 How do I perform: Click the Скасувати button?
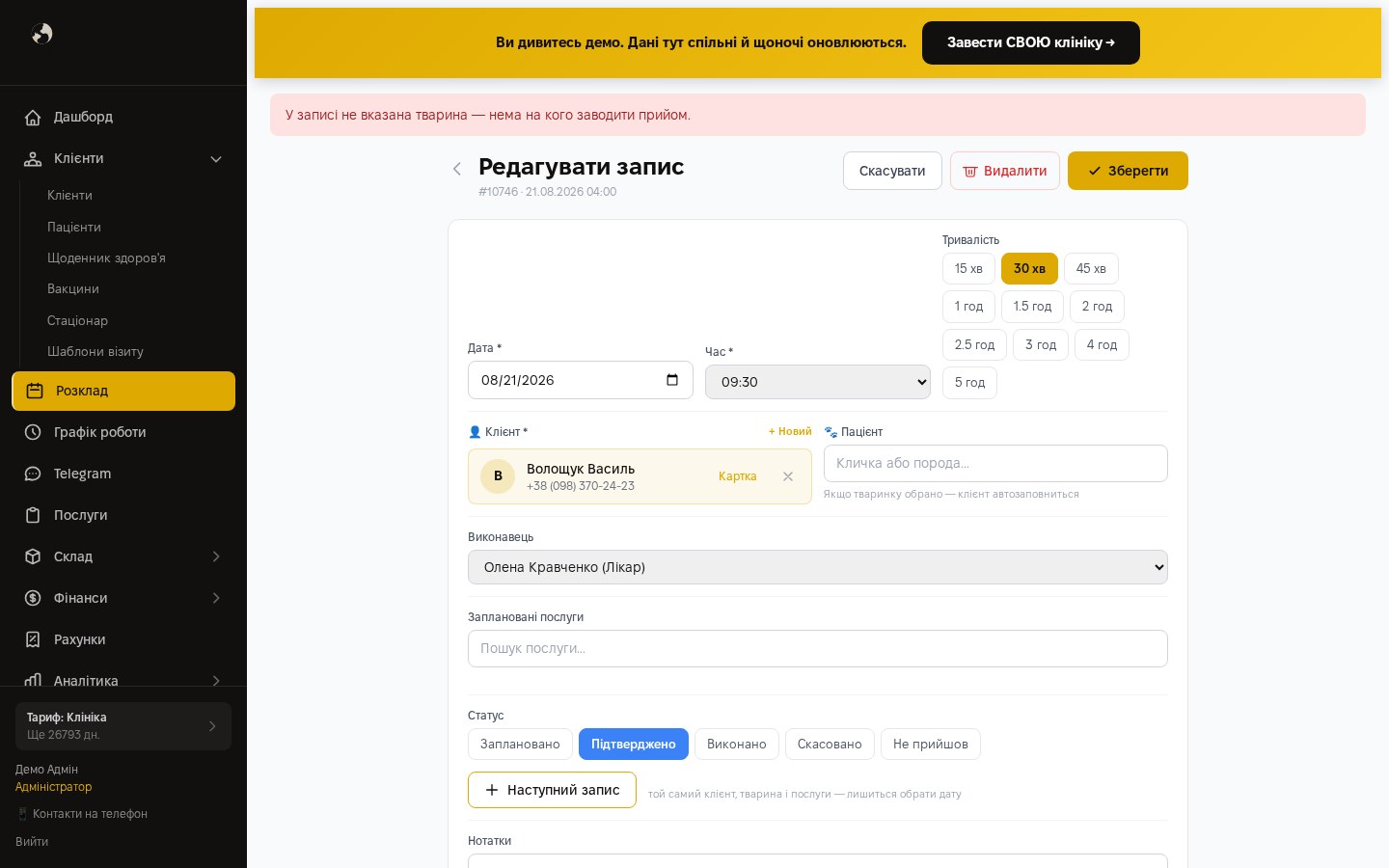tap(892, 171)
